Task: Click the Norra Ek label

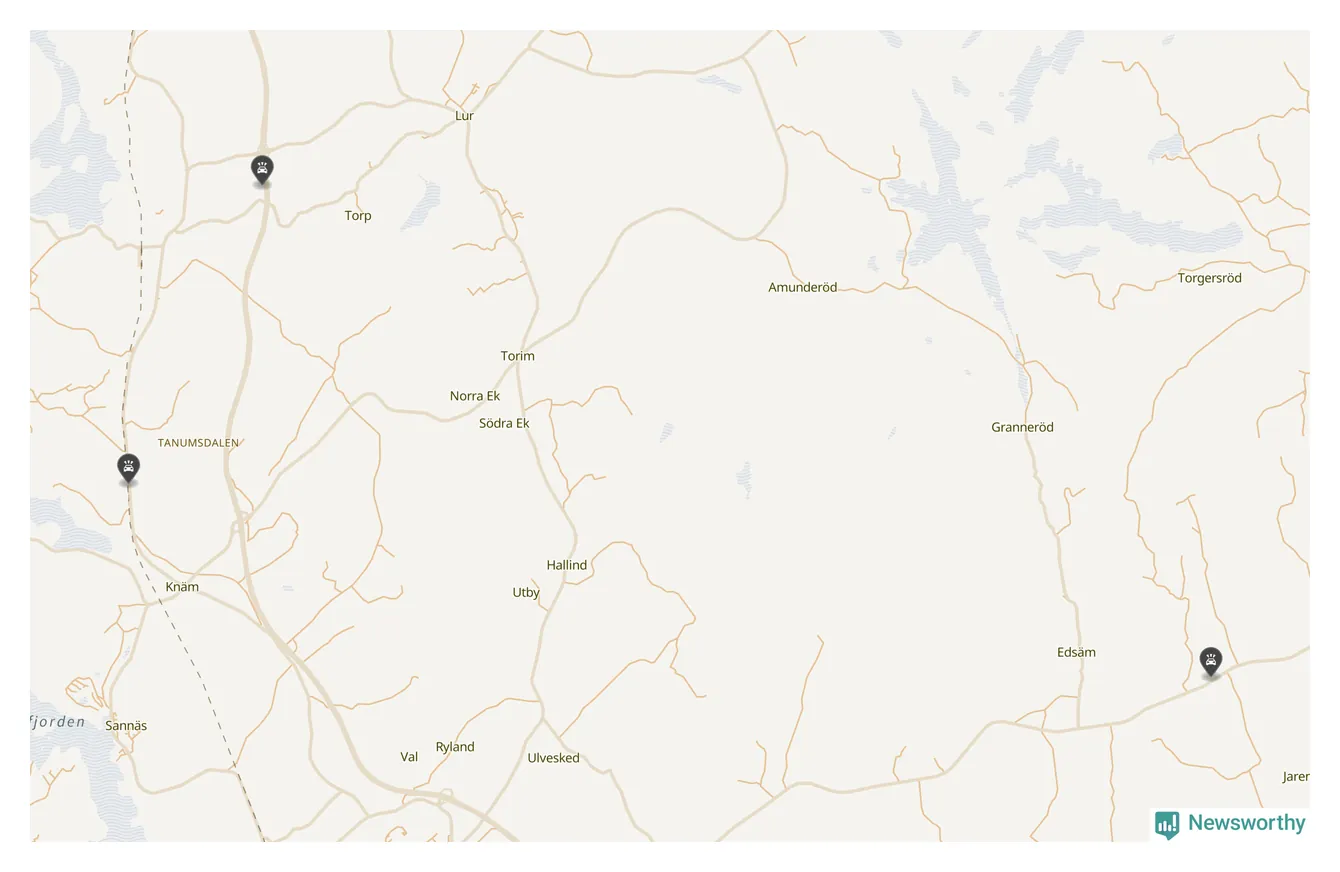Action: click(475, 396)
